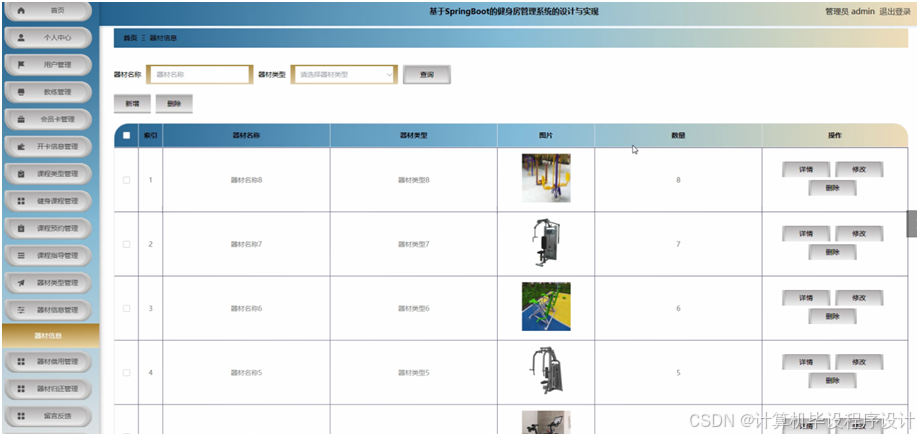Viewport: 919px width, 436px height.
Task: Click the 新增 button above the table
Action: [x=132, y=104]
